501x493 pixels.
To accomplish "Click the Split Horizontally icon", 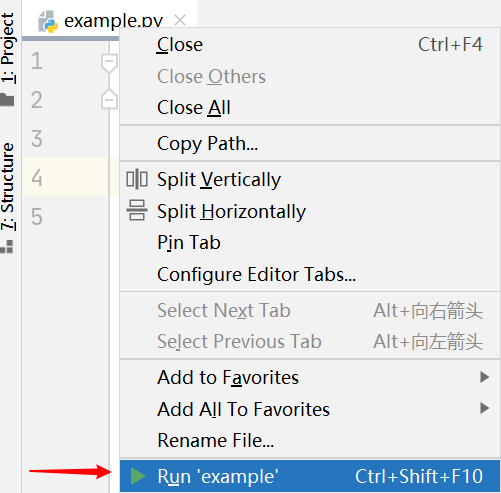I will [137, 211].
